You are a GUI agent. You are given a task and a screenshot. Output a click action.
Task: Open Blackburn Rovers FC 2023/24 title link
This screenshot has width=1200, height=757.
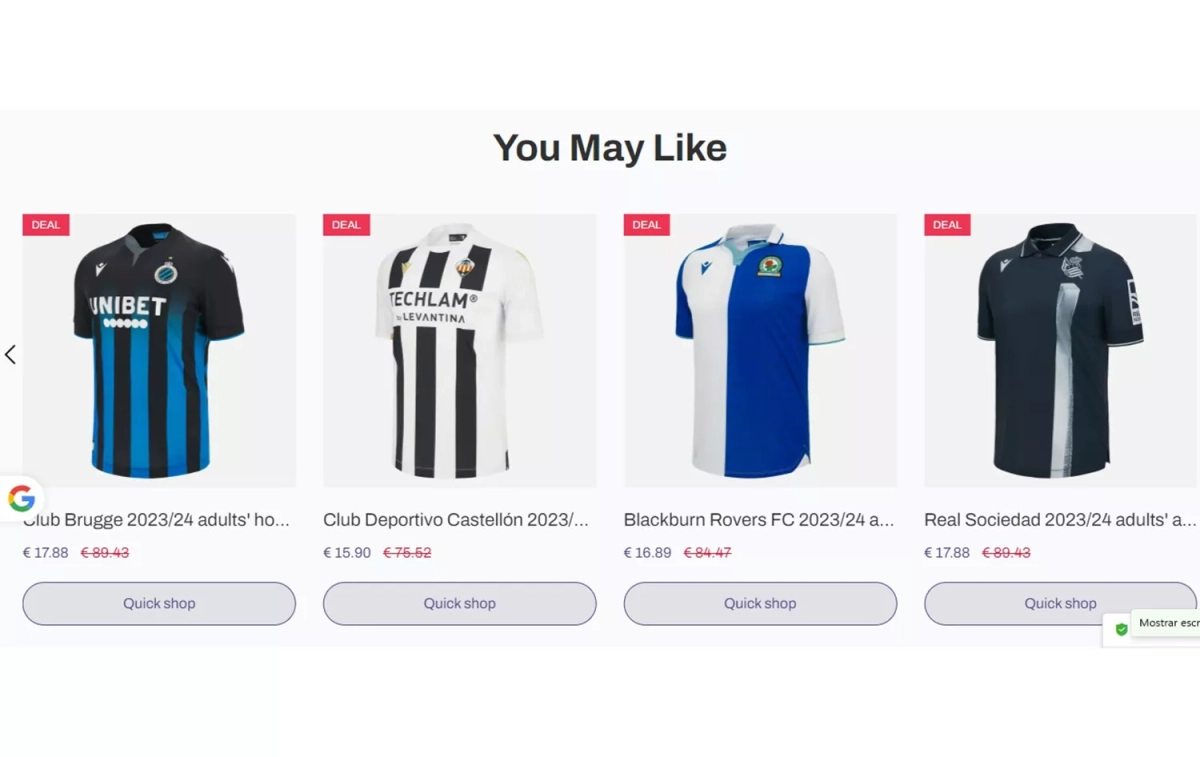coord(759,520)
